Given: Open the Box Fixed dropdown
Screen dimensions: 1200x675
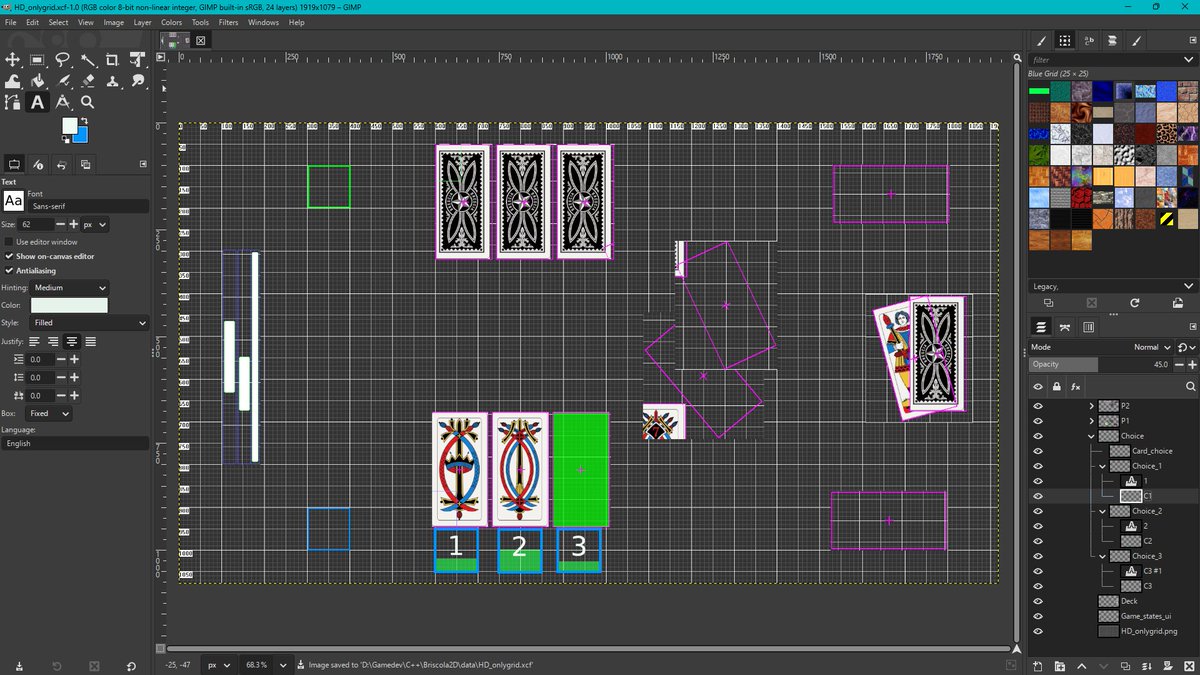Looking at the screenshot, I should point(49,413).
